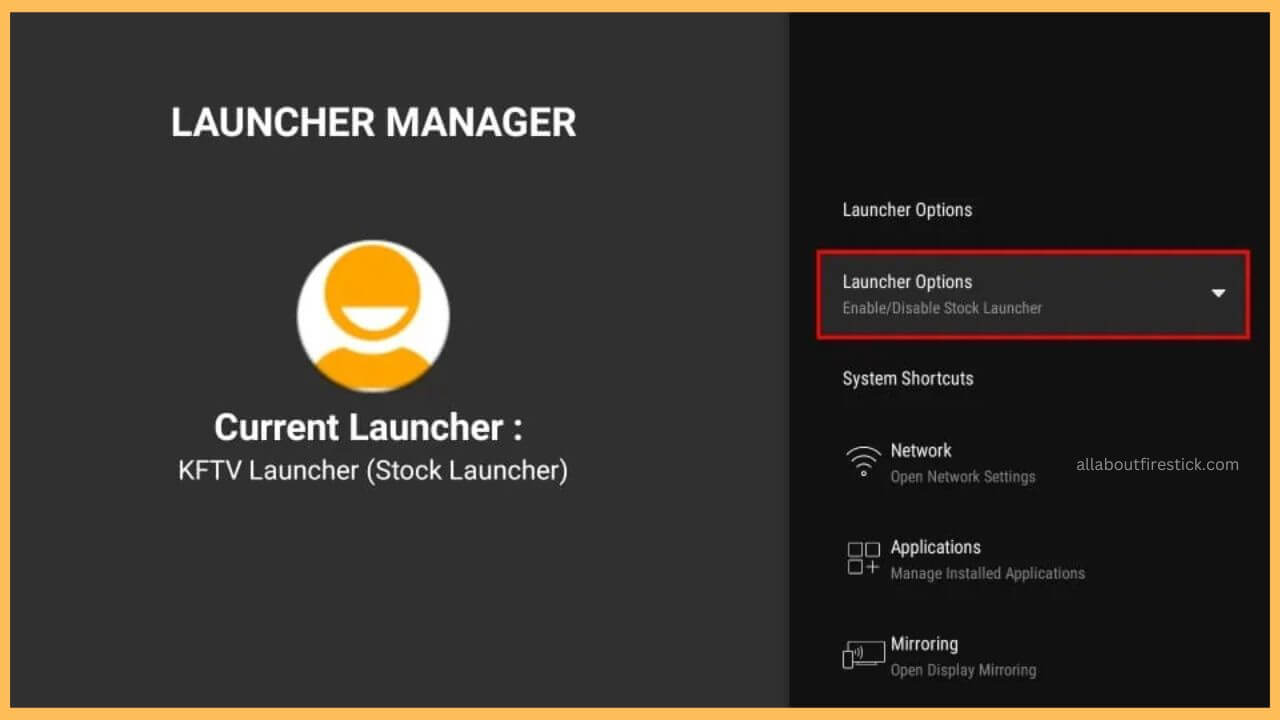Select the System Shortcuts section header
This screenshot has width=1280, height=720.
coord(907,378)
